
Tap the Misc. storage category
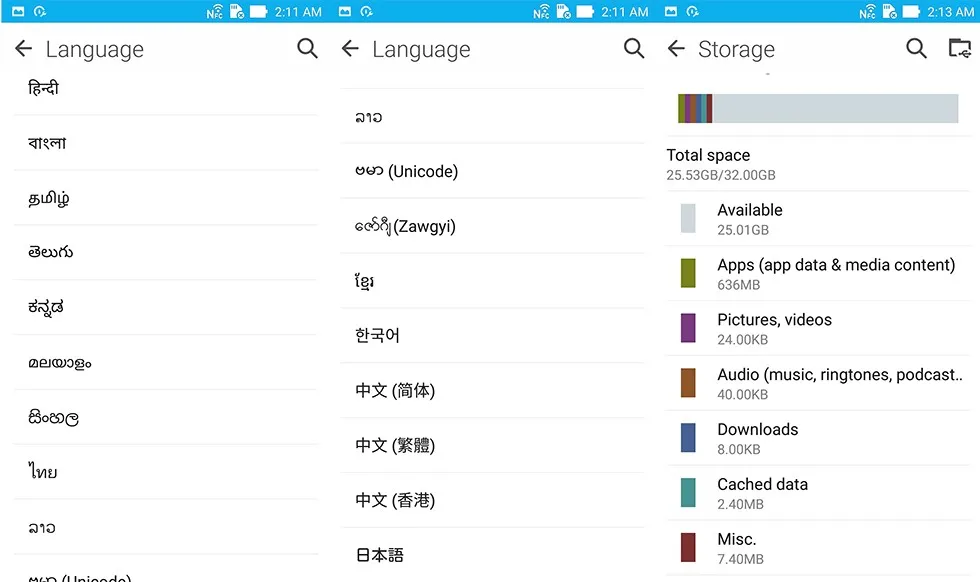click(x=740, y=548)
